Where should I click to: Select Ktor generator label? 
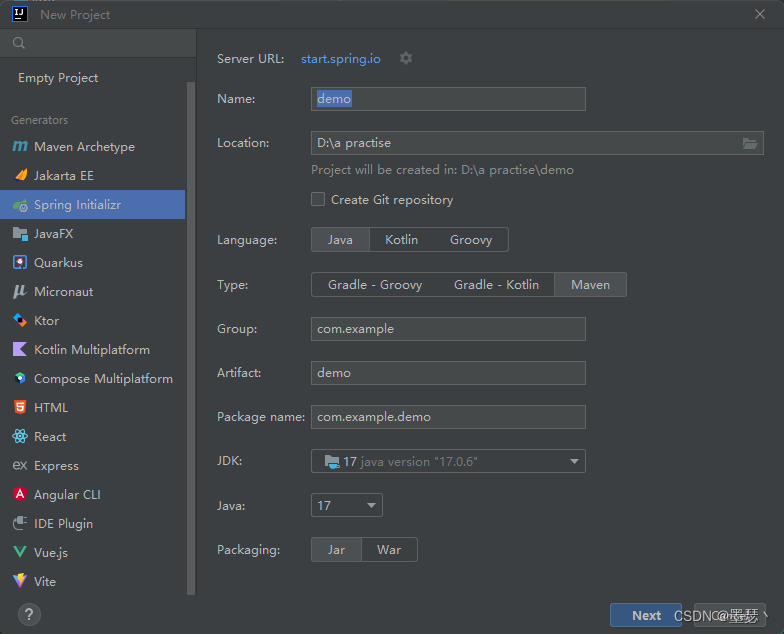[46, 320]
